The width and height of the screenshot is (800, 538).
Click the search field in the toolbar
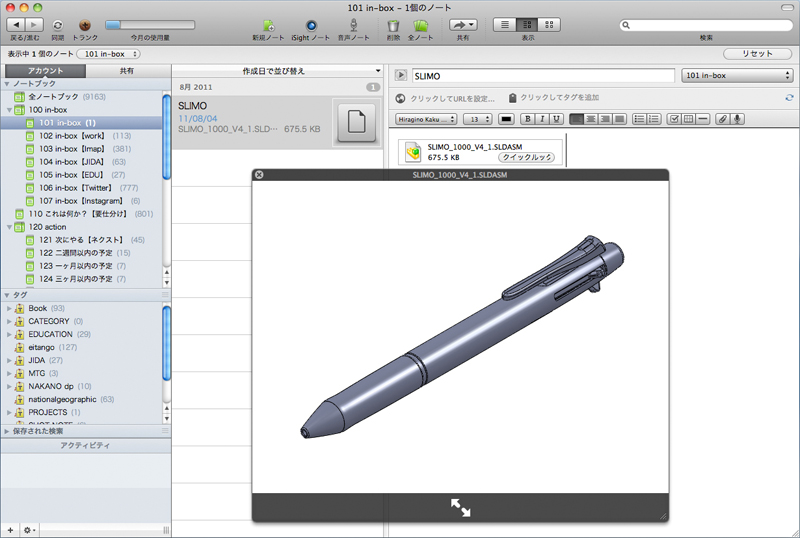706,25
